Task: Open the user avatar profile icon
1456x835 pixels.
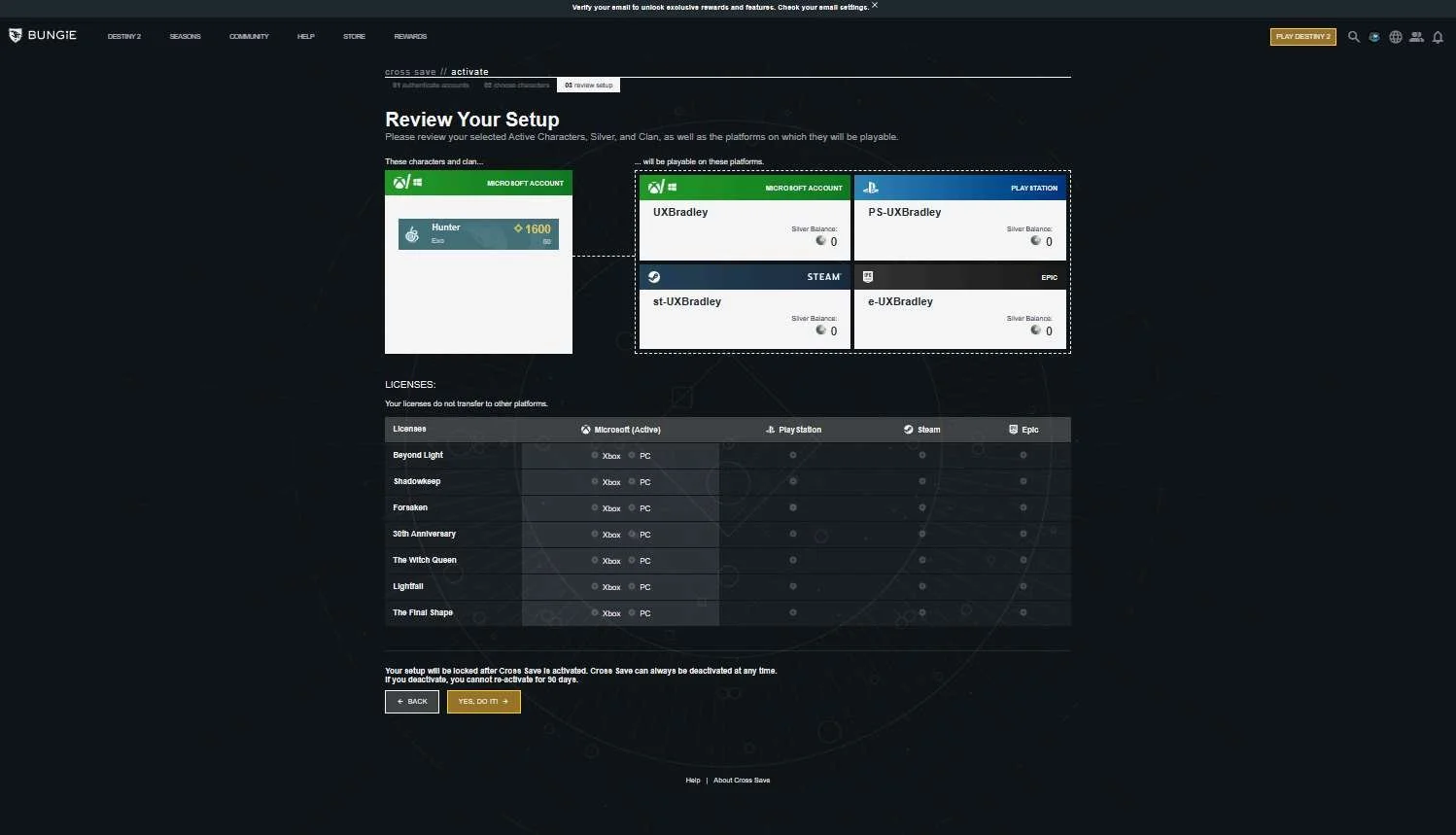Action: pos(1374,37)
